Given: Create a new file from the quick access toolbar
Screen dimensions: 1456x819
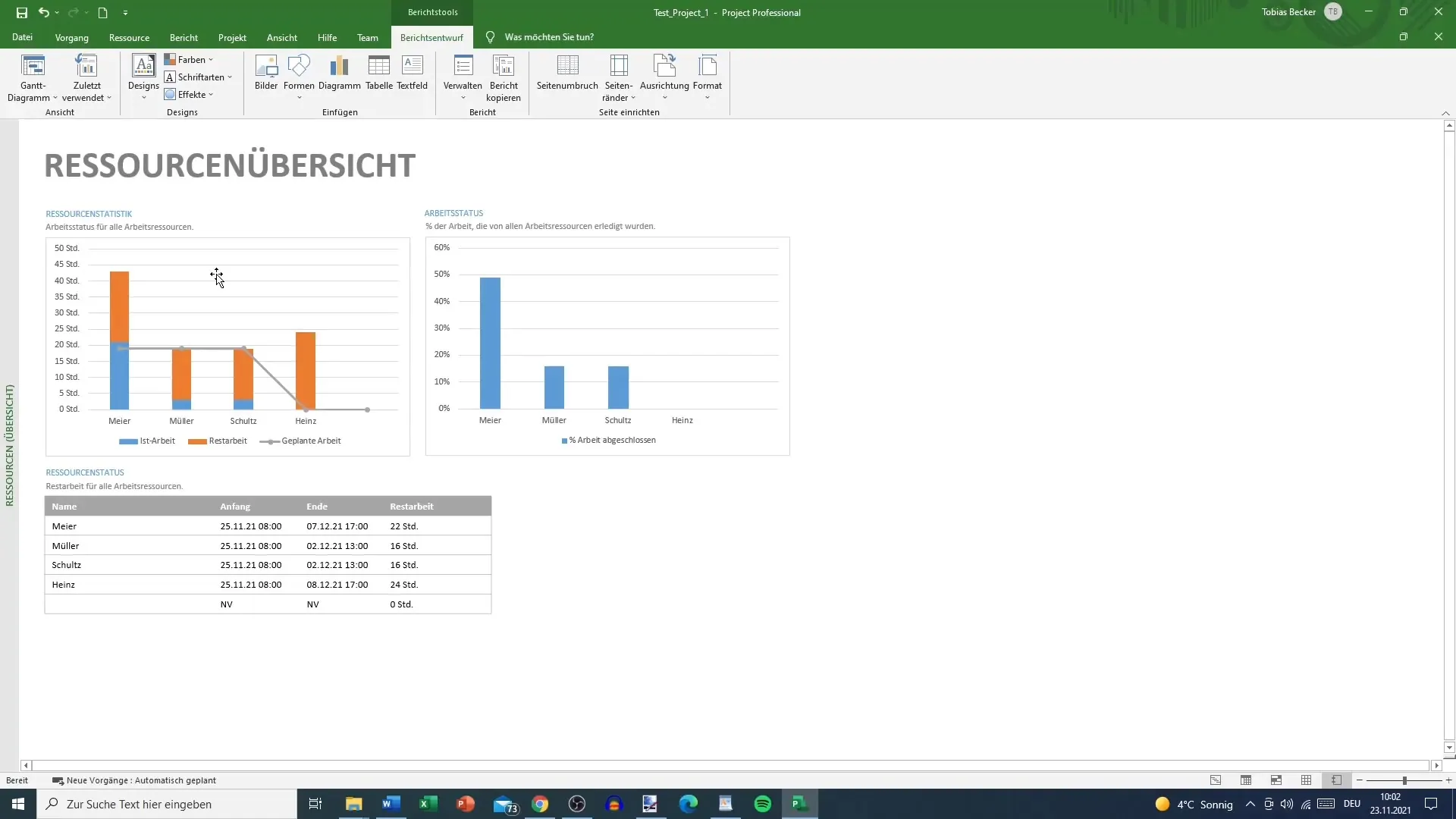Looking at the screenshot, I should pos(102,12).
